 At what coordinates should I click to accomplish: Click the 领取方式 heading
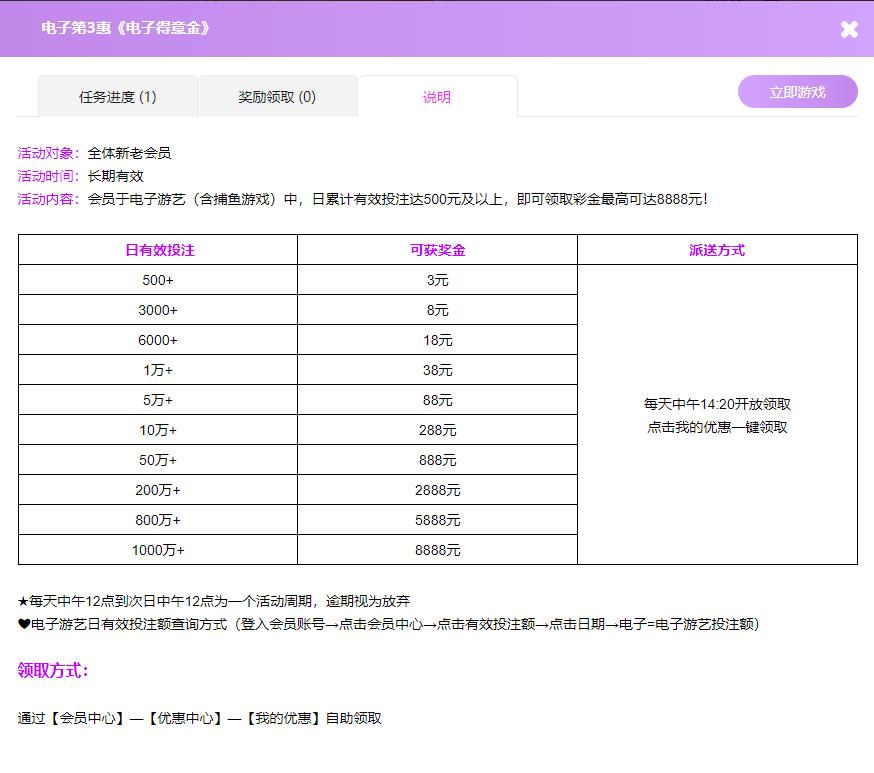[53, 670]
